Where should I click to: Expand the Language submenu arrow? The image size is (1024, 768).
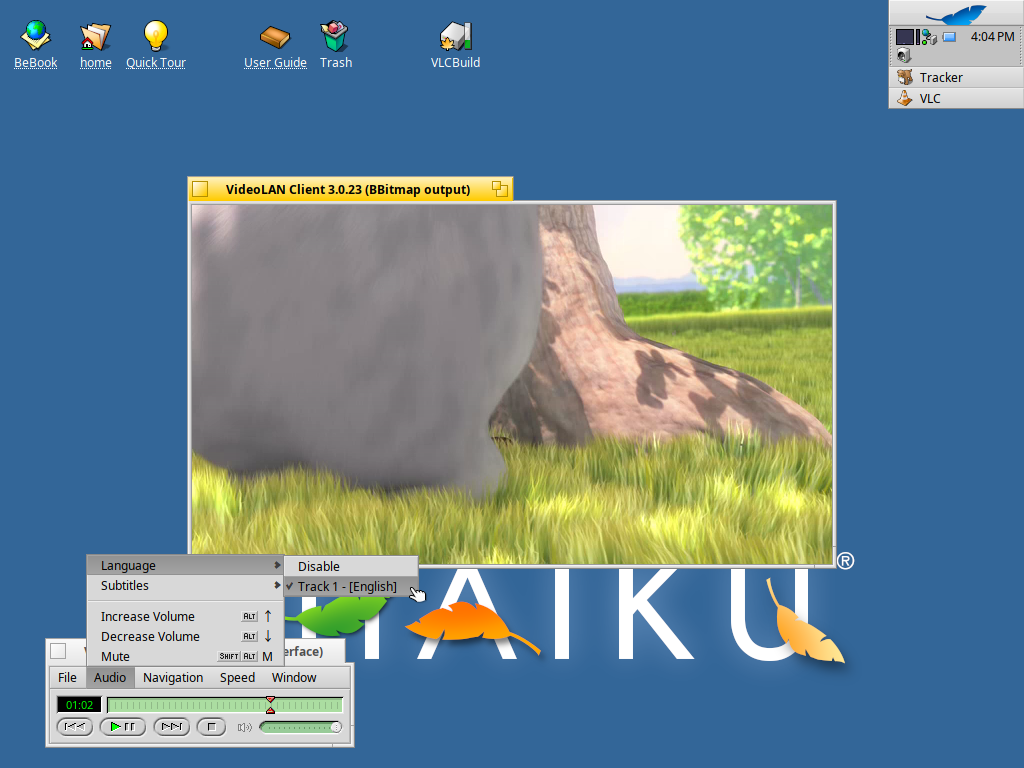pos(277,566)
